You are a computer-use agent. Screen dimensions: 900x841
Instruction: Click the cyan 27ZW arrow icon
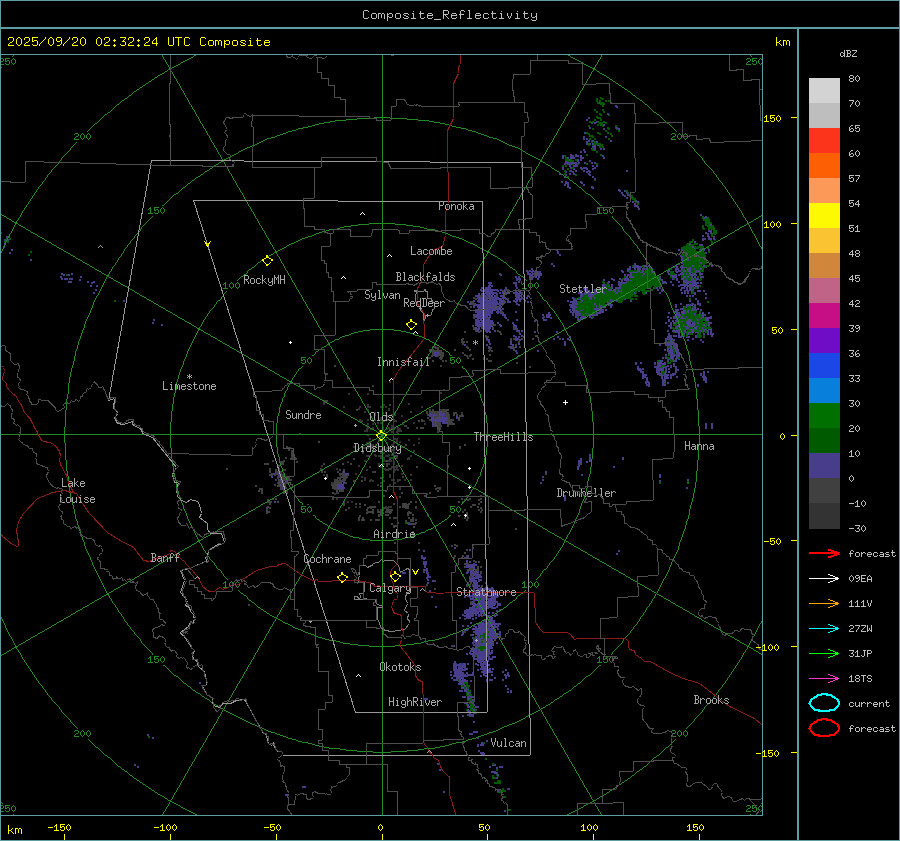pyautogui.click(x=824, y=628)
